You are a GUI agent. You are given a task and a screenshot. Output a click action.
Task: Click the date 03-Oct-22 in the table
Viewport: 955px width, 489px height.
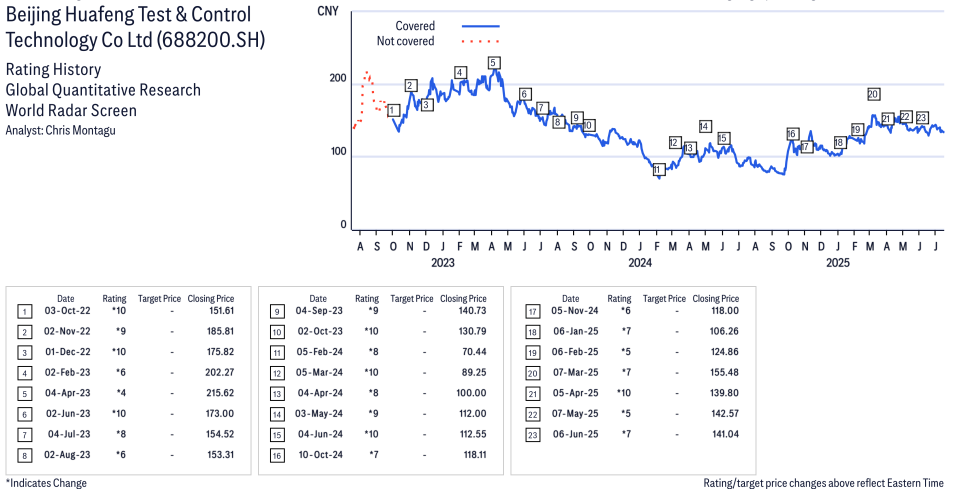point(66,311)
